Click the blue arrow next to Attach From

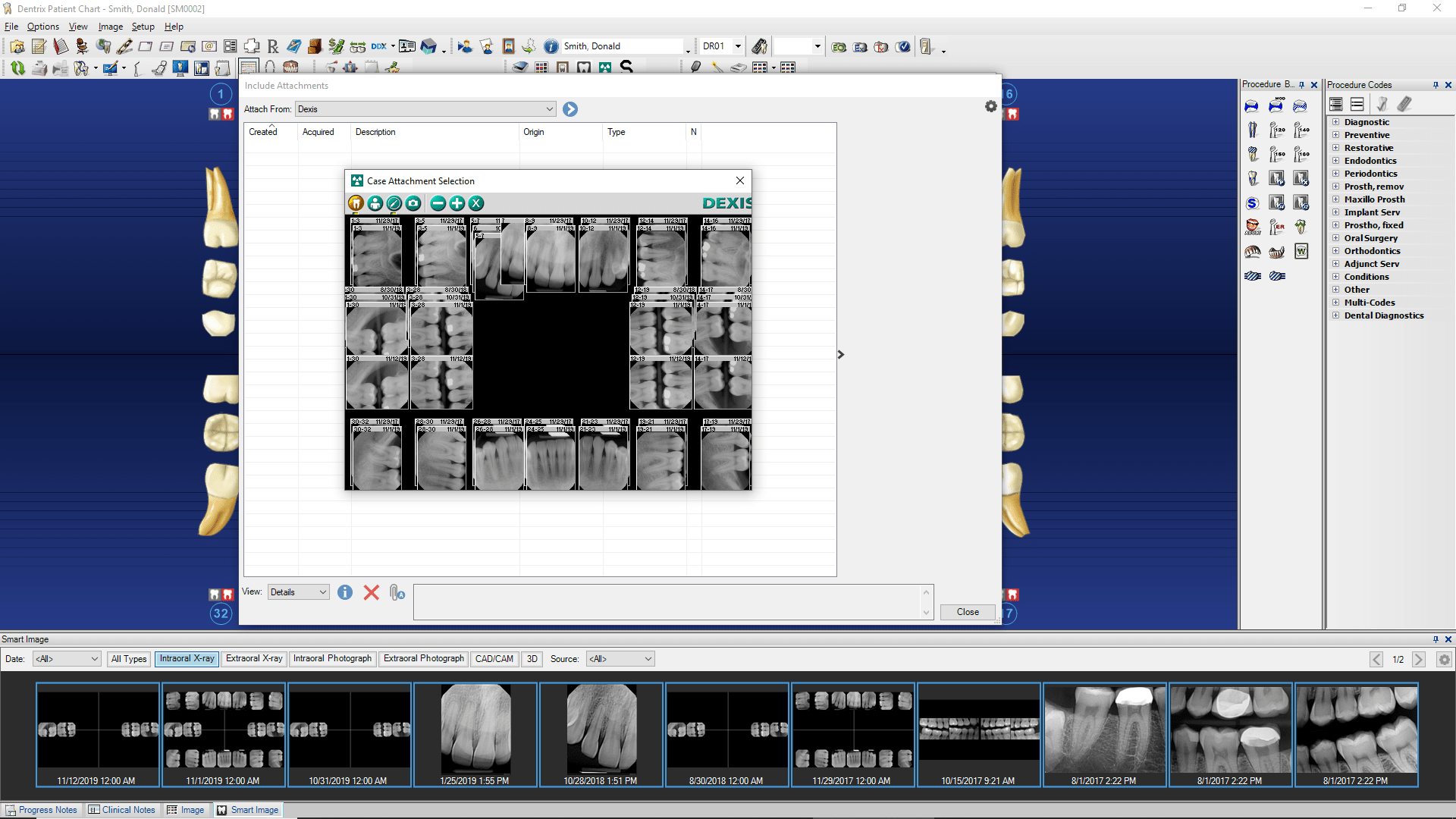pyautogui.click(x=570, y=109)
